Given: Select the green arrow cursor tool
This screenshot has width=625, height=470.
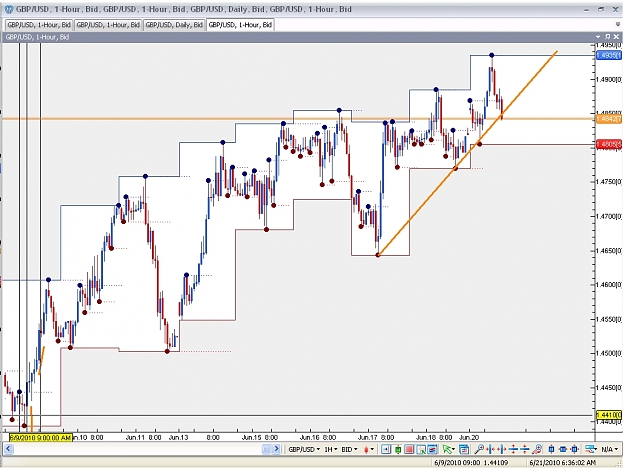Looking at the screenshot, I should (447, 449).
